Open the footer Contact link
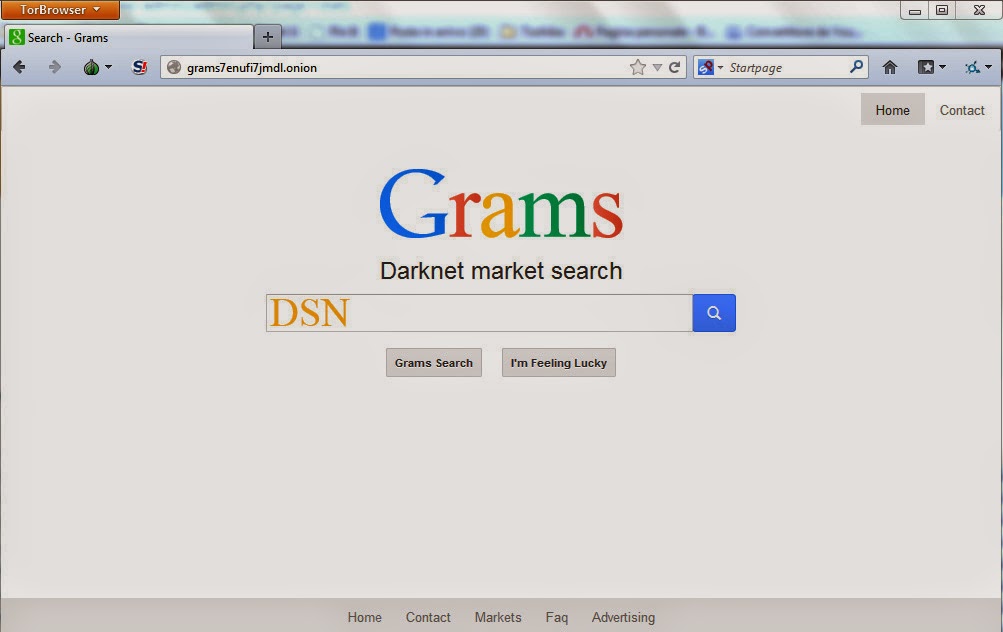This screenshot has height=632, width=1003. pos(428,617)
